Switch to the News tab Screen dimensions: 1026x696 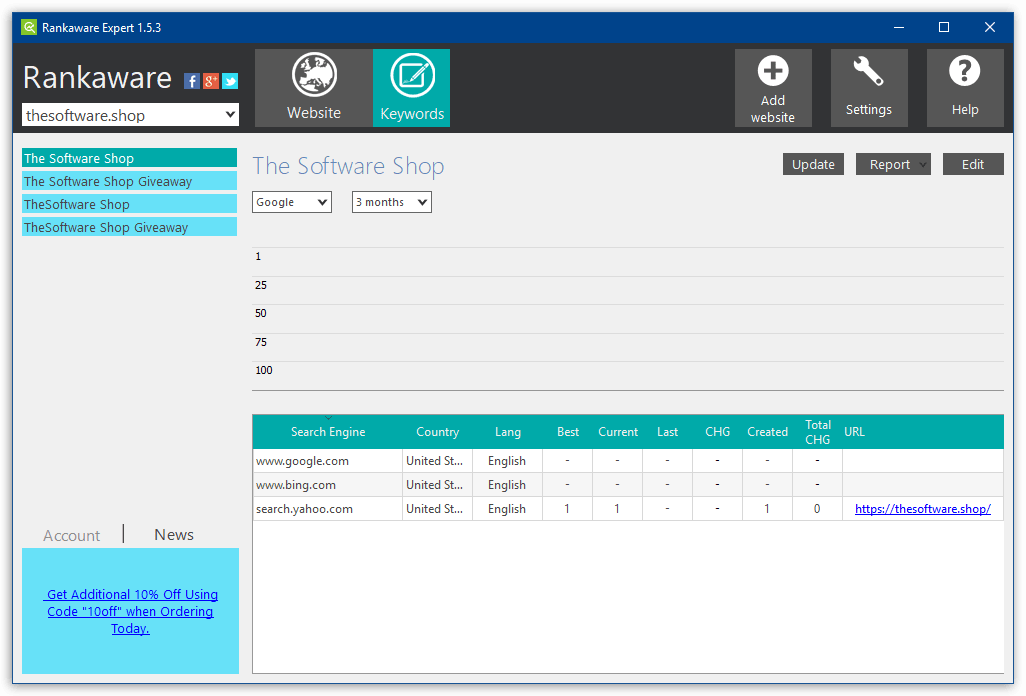[173, 534]
